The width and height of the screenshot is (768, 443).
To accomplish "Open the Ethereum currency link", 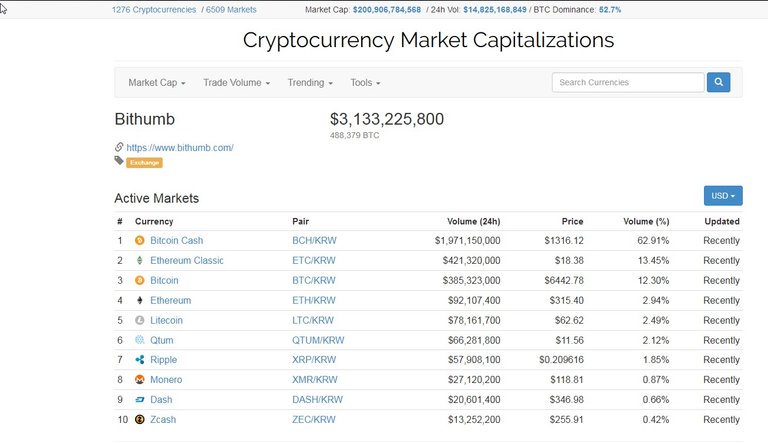I will [170, 300].
